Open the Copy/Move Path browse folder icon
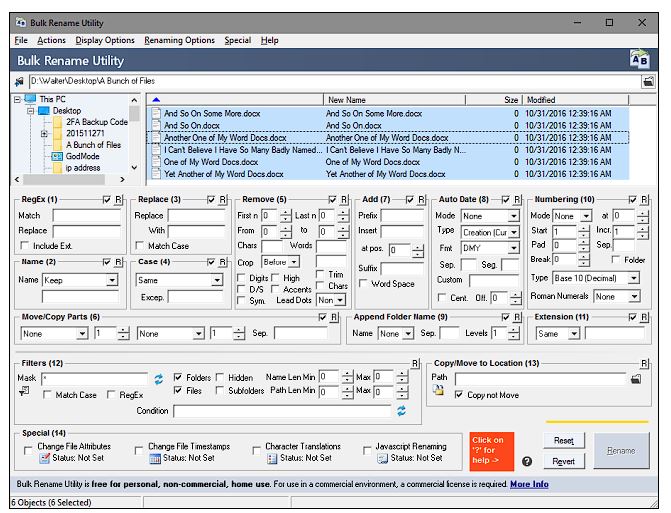671x513 pixels. click(636, 379)
